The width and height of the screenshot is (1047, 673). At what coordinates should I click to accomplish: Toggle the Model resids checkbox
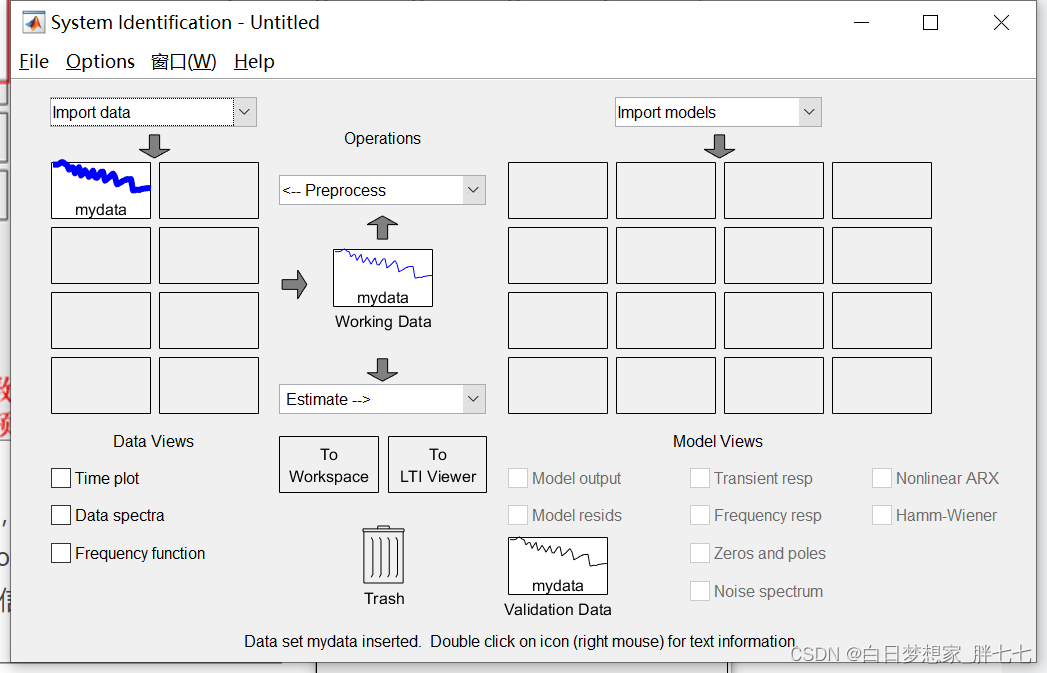pos(517,515)
